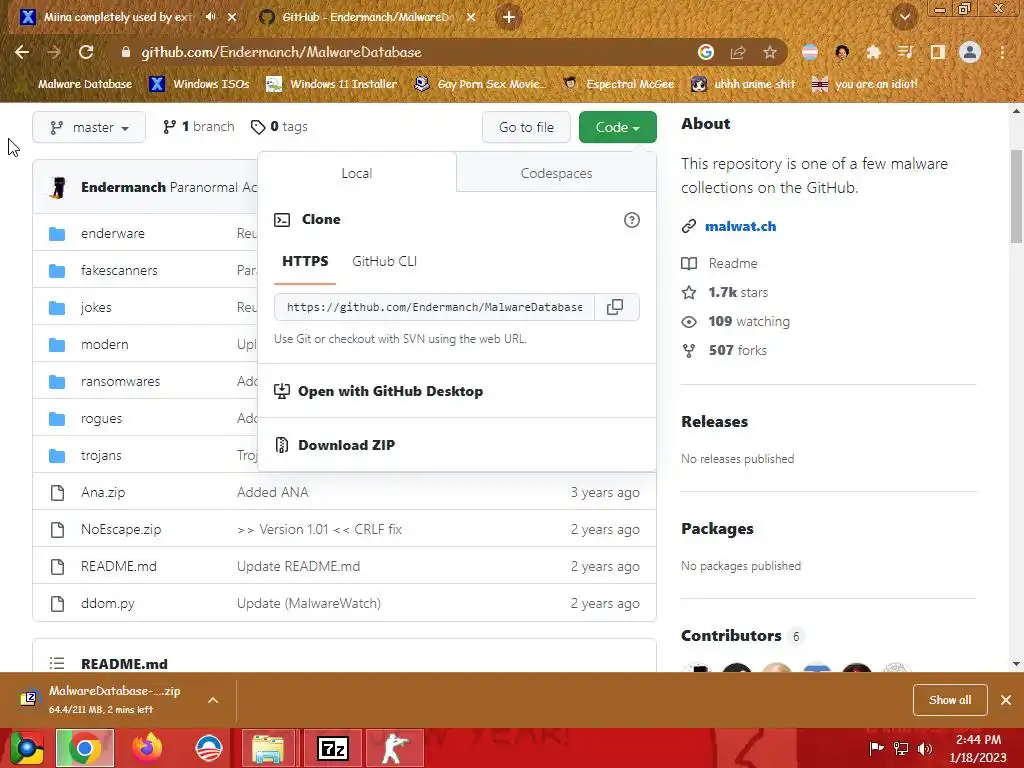Open the NoEscape.zip file
1024x768 pixels.
(x=121, y=530)
